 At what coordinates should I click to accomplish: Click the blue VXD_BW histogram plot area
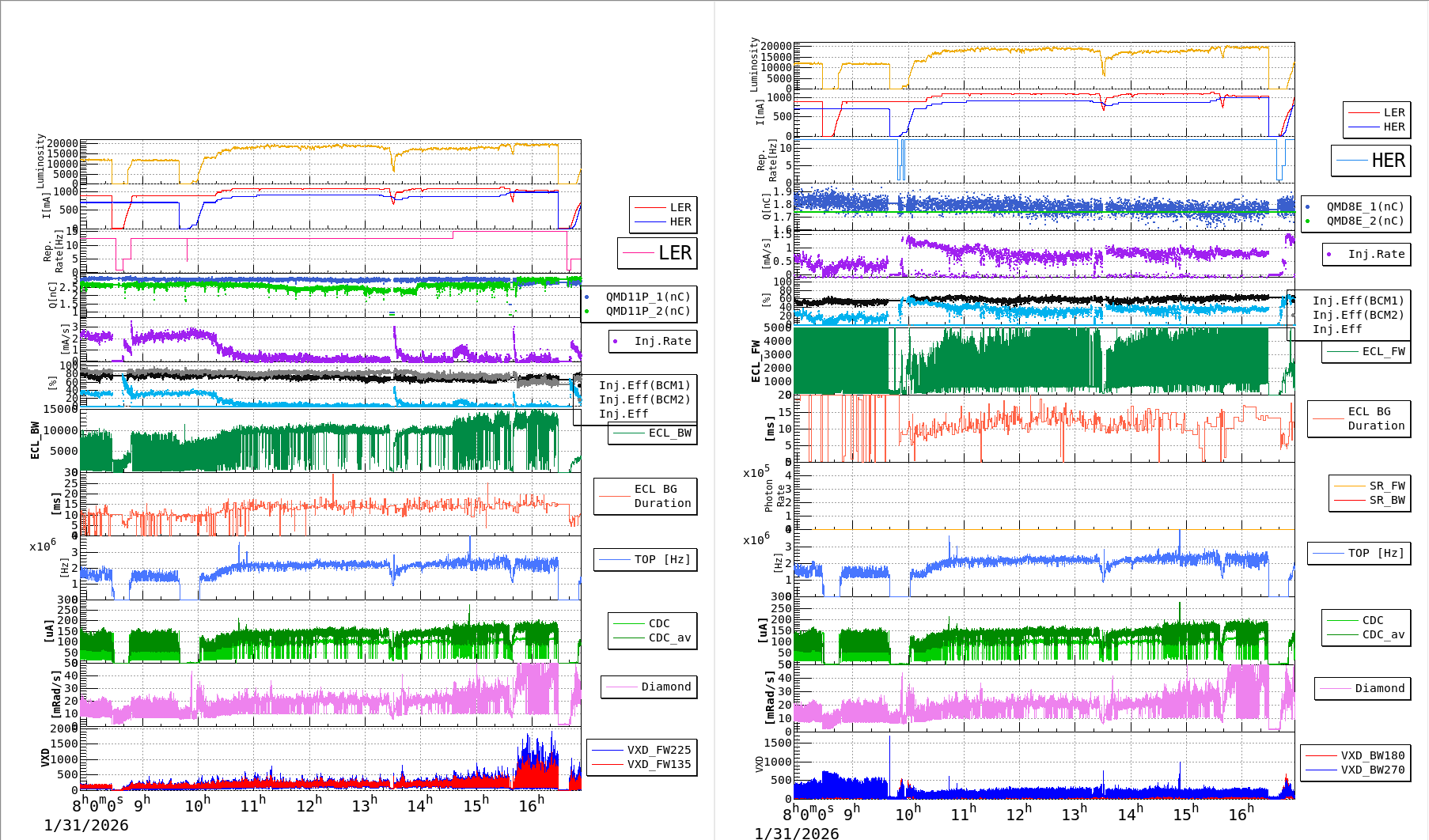[1044, 766]
